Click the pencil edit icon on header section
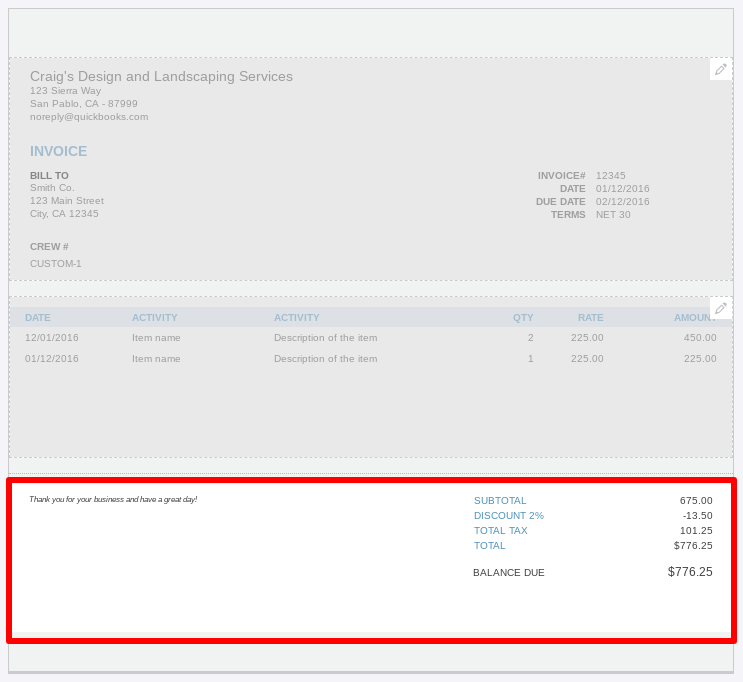The height and width of the screenshot is (682, 743). pos(721,69)
